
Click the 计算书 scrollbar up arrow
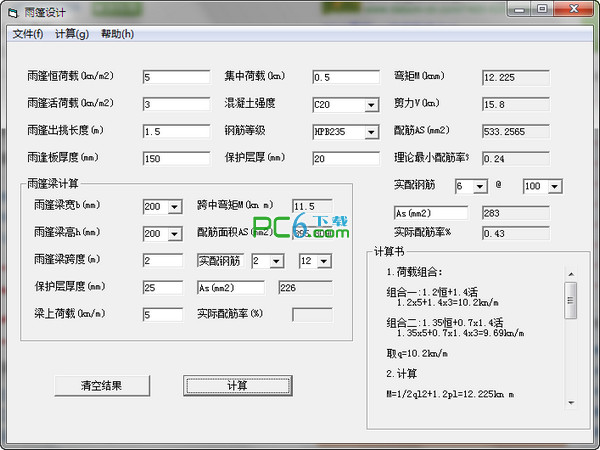point(571,274)
